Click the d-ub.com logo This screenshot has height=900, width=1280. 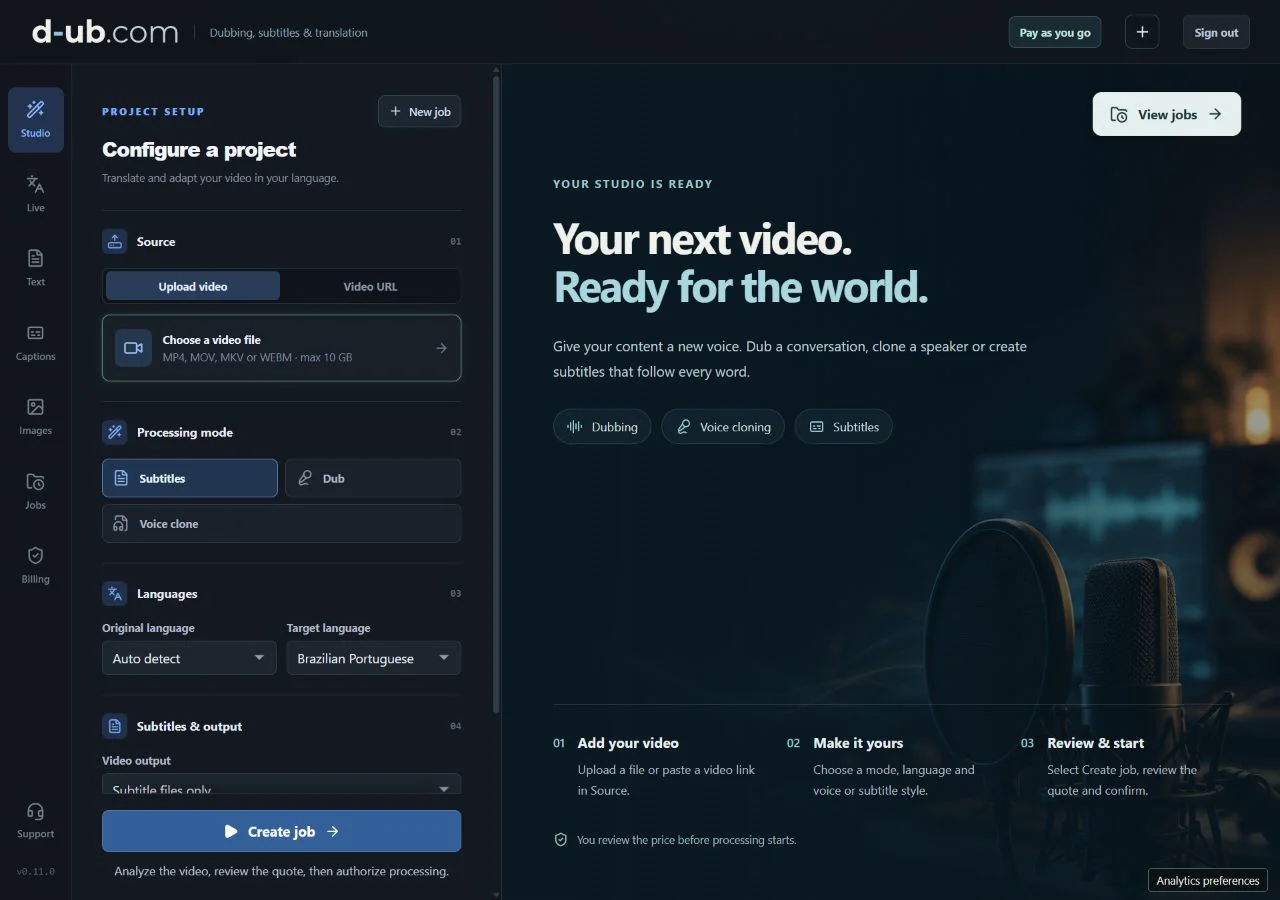coord(105,32)
